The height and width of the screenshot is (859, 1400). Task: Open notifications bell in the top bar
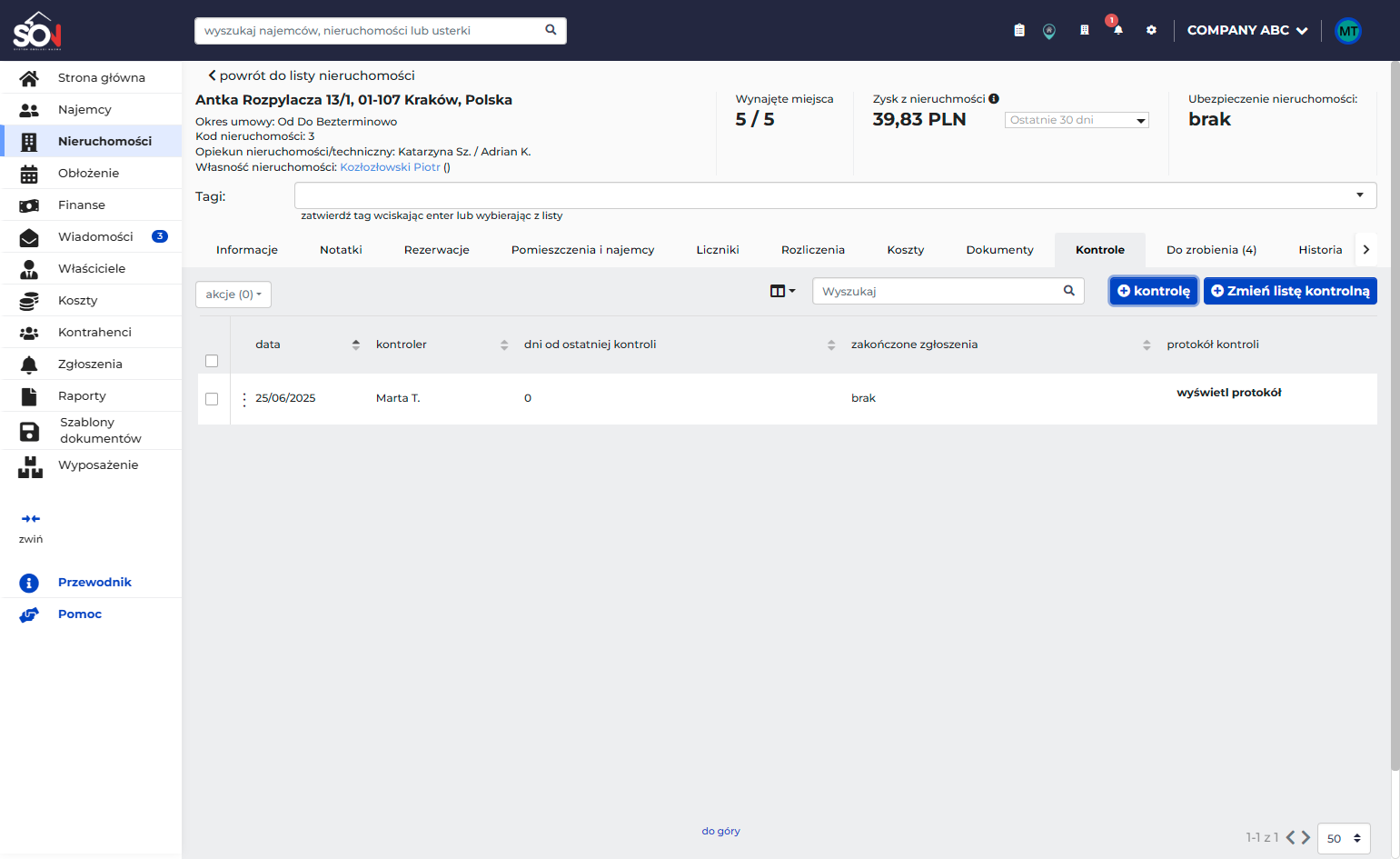click(1118, 30)
